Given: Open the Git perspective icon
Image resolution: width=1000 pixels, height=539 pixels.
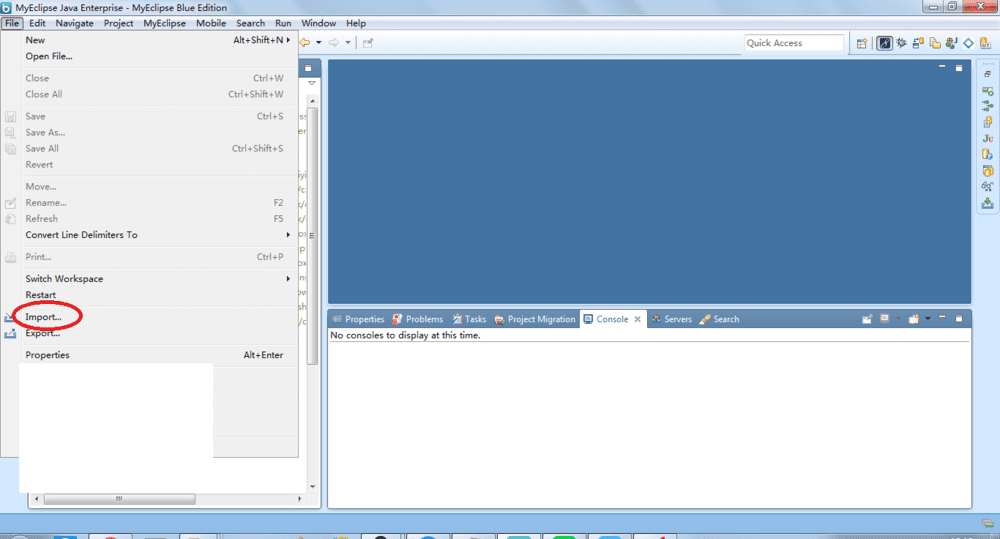Looking at the screenshot, I should pyautogui.click(x=985, y=43).
